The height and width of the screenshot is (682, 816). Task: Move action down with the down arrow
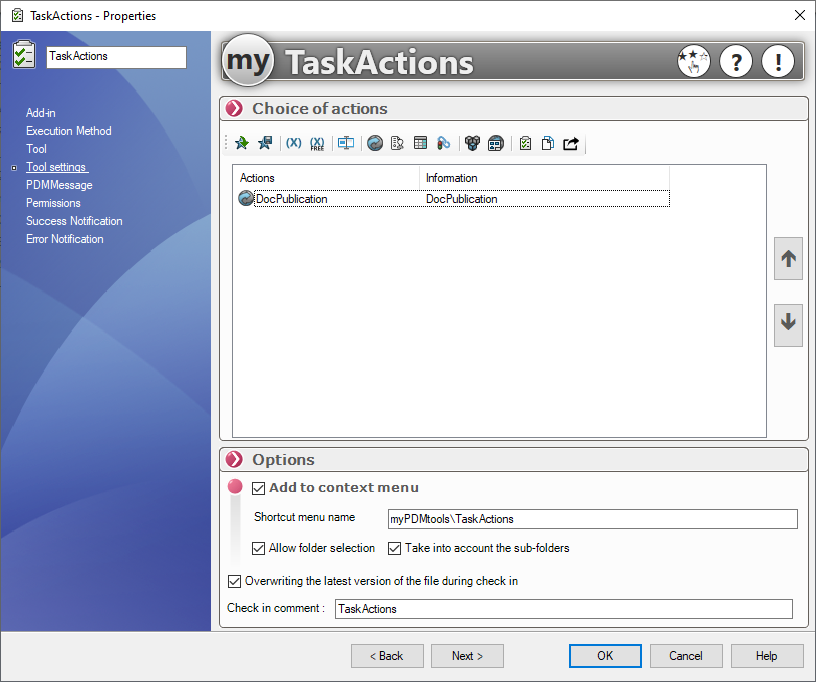point(788,323)
